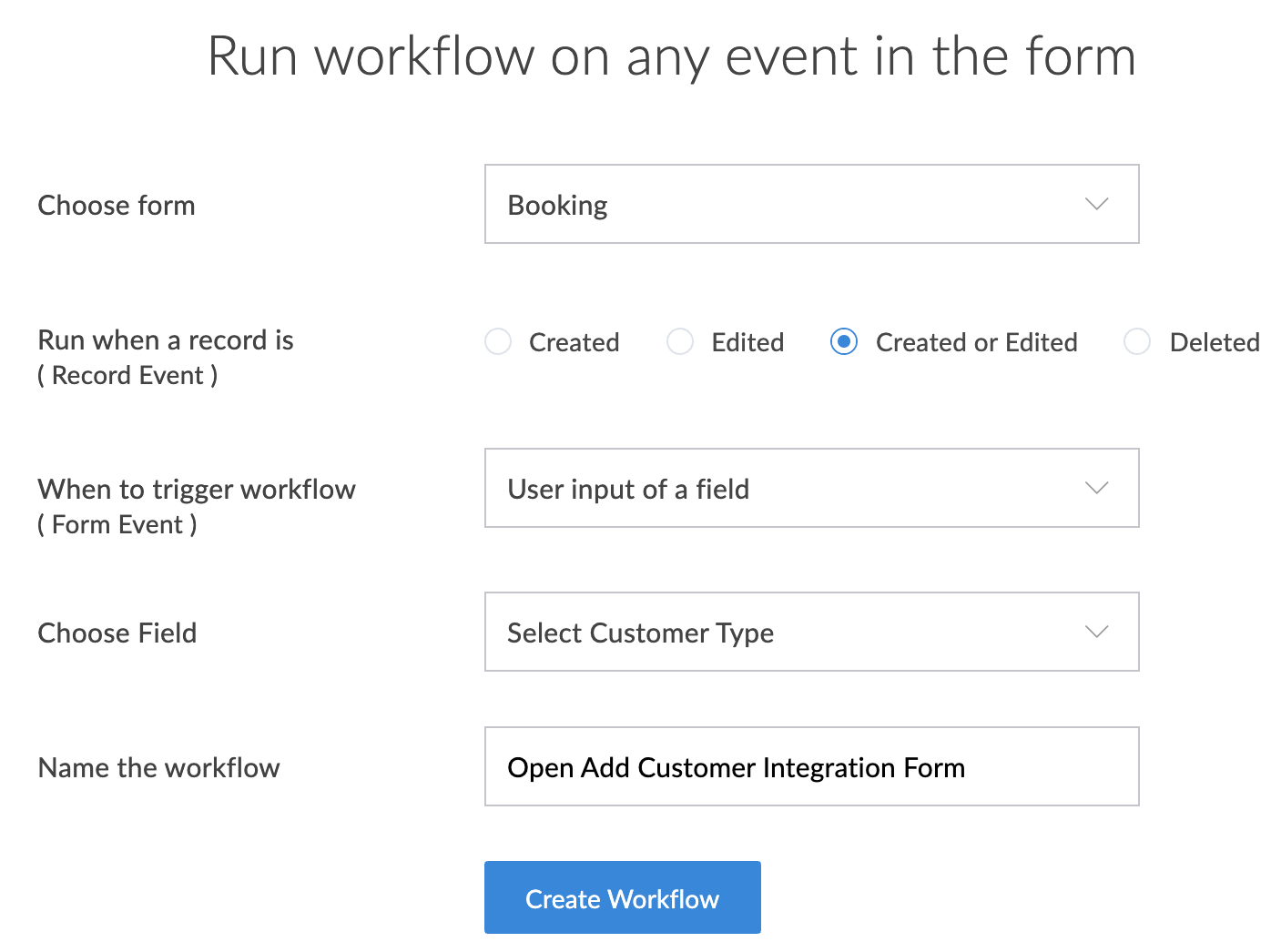The image size is (1271, 952).
Task: Click the Created or Edited label text
Action: click(976, 342)
